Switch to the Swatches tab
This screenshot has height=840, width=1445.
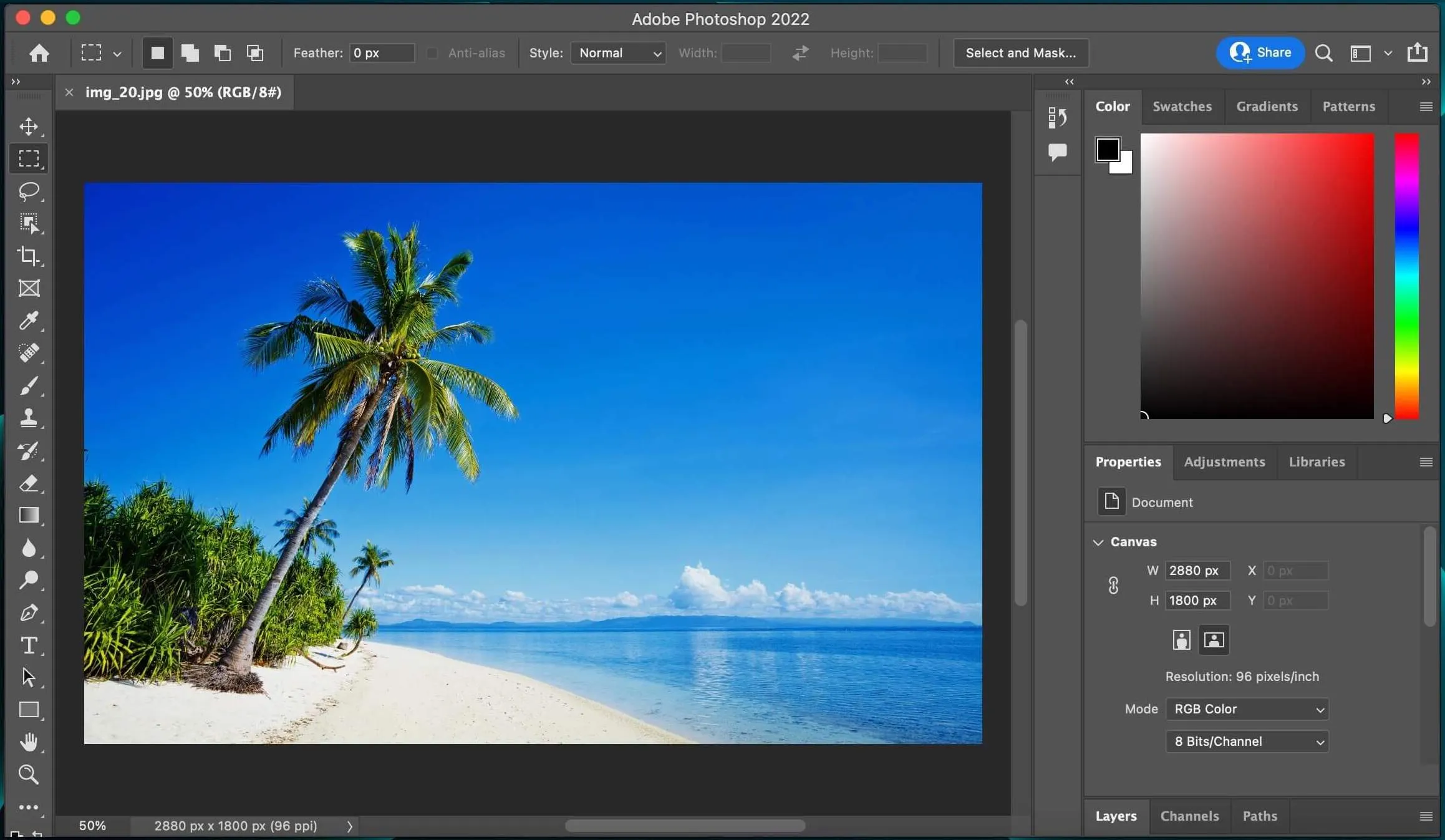click(x=1182, y=106)
